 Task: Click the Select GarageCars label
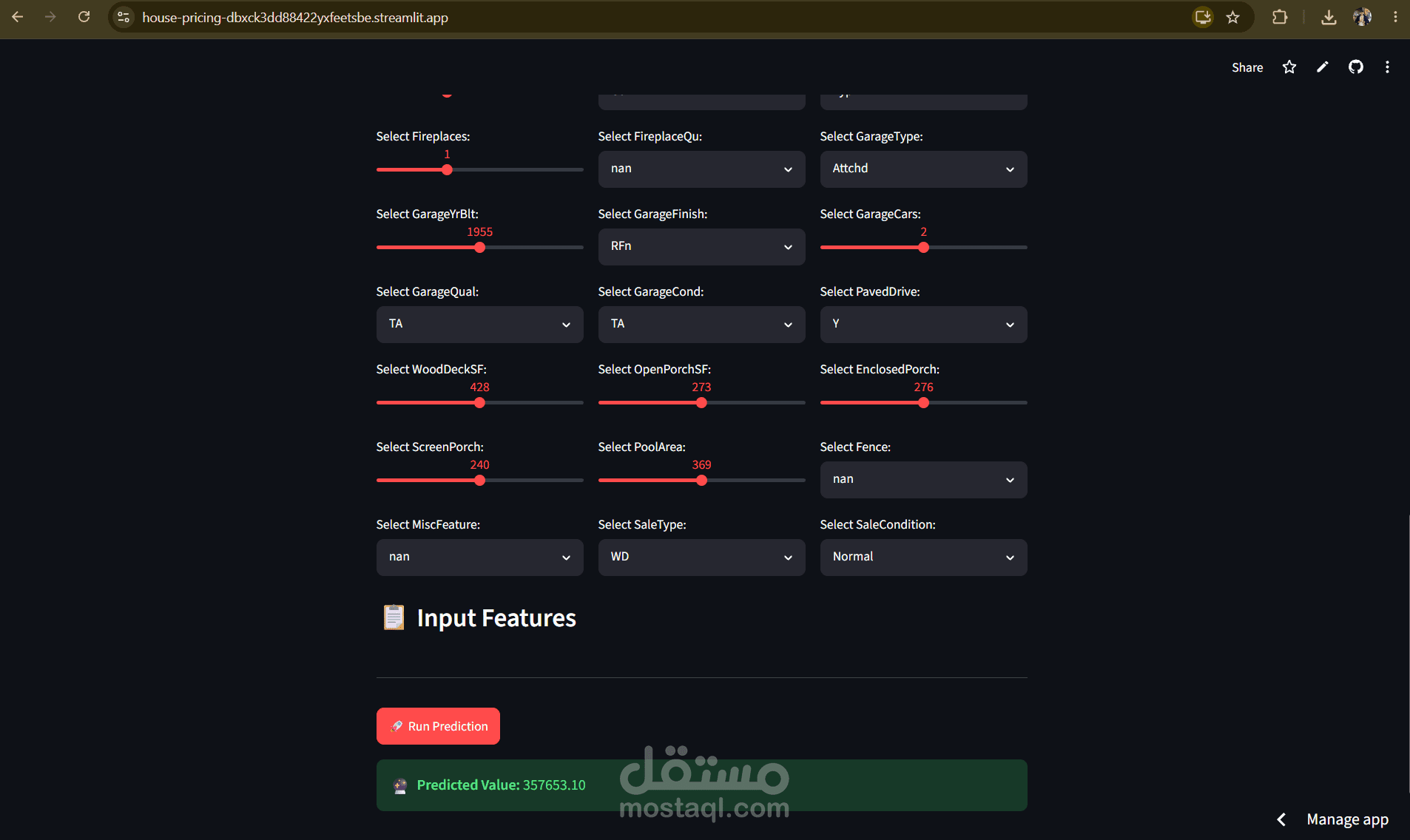pyautogui.click(x=870, y=214)
